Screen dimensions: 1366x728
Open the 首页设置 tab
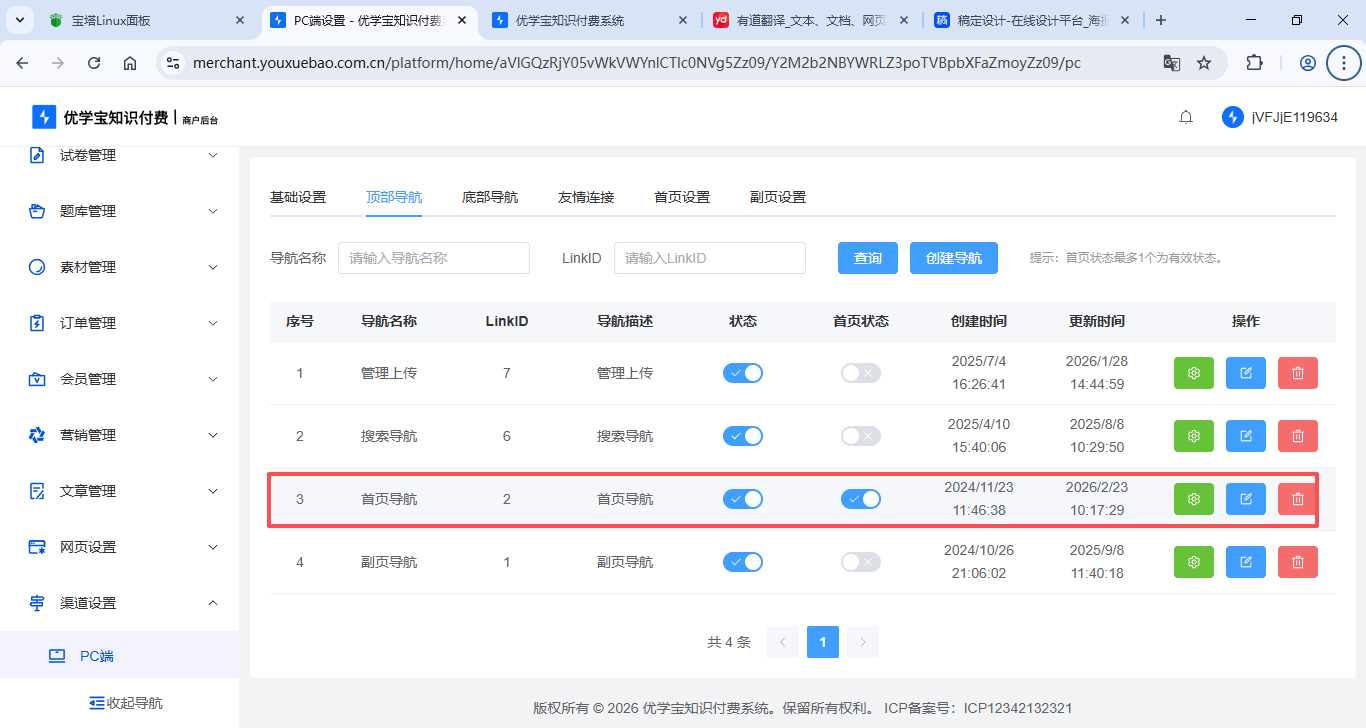(682, 197)
